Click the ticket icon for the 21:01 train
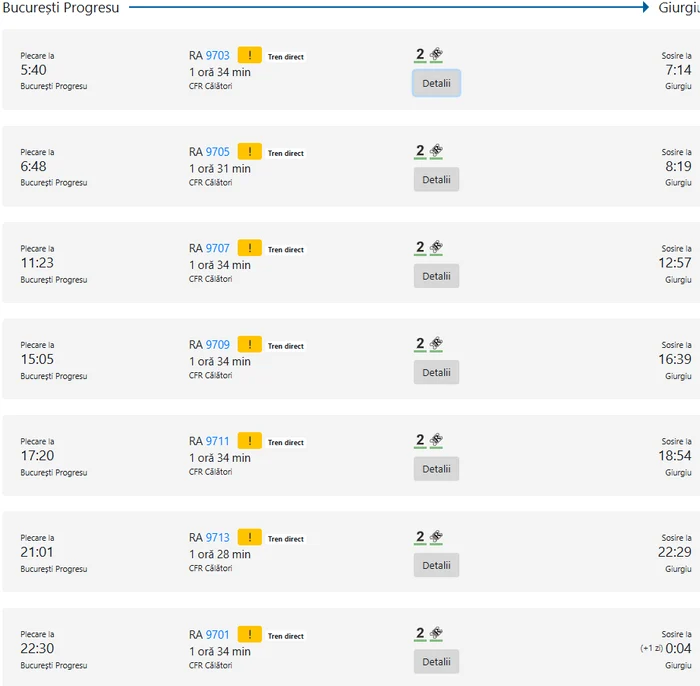700x686 pixels. tap(436, 537)
